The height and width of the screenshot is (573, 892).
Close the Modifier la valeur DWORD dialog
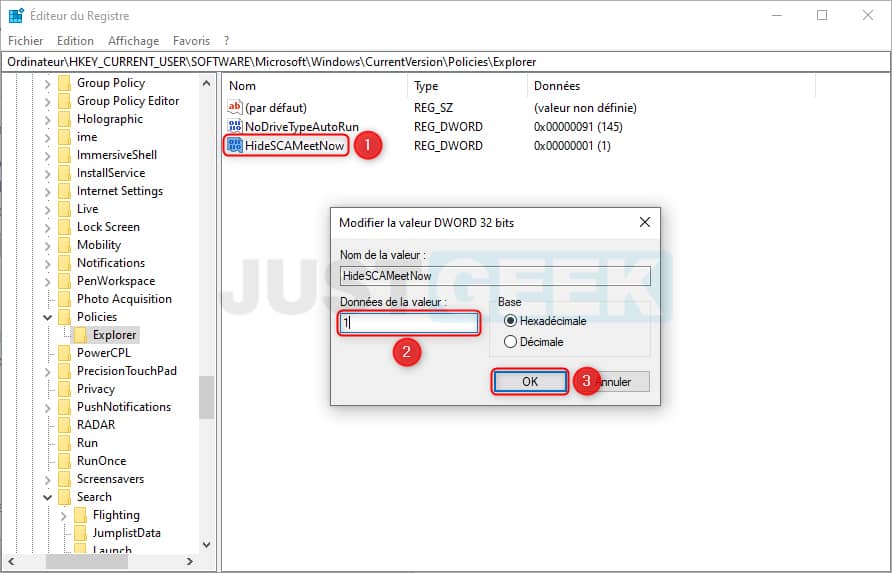click(645, 222)
